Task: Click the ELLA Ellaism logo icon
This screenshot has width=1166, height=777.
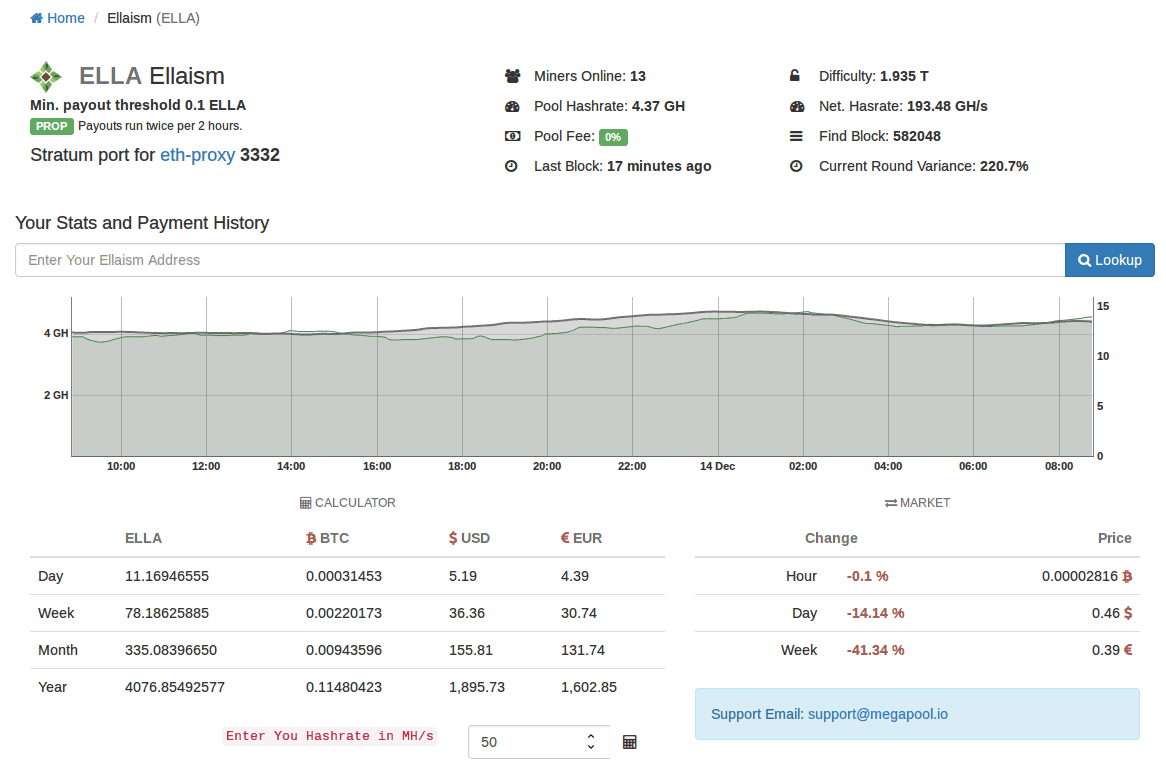Action: point(46,77)
